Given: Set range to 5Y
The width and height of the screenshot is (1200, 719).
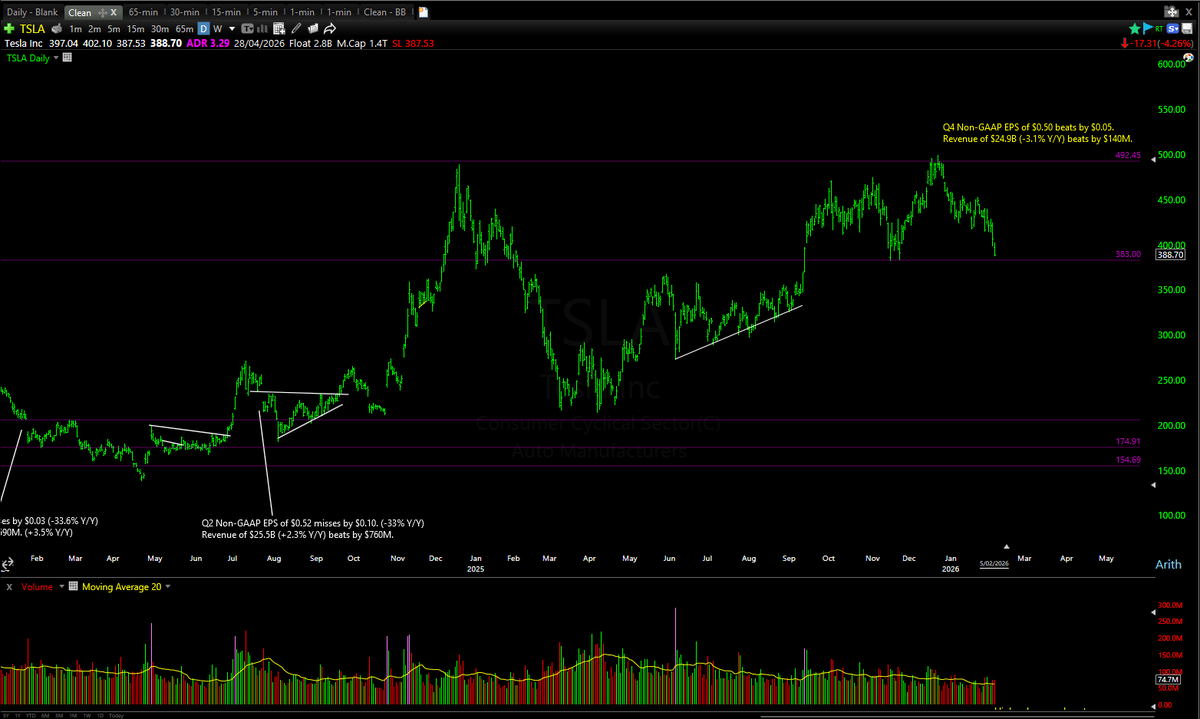Looking at the screenshot, I should [x=6, y=715].
